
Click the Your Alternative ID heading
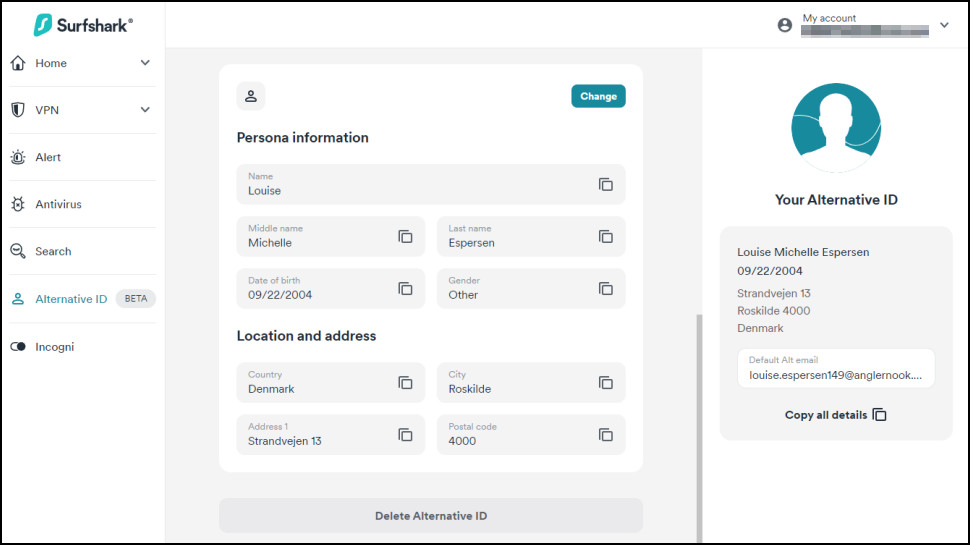coord(836,200)
